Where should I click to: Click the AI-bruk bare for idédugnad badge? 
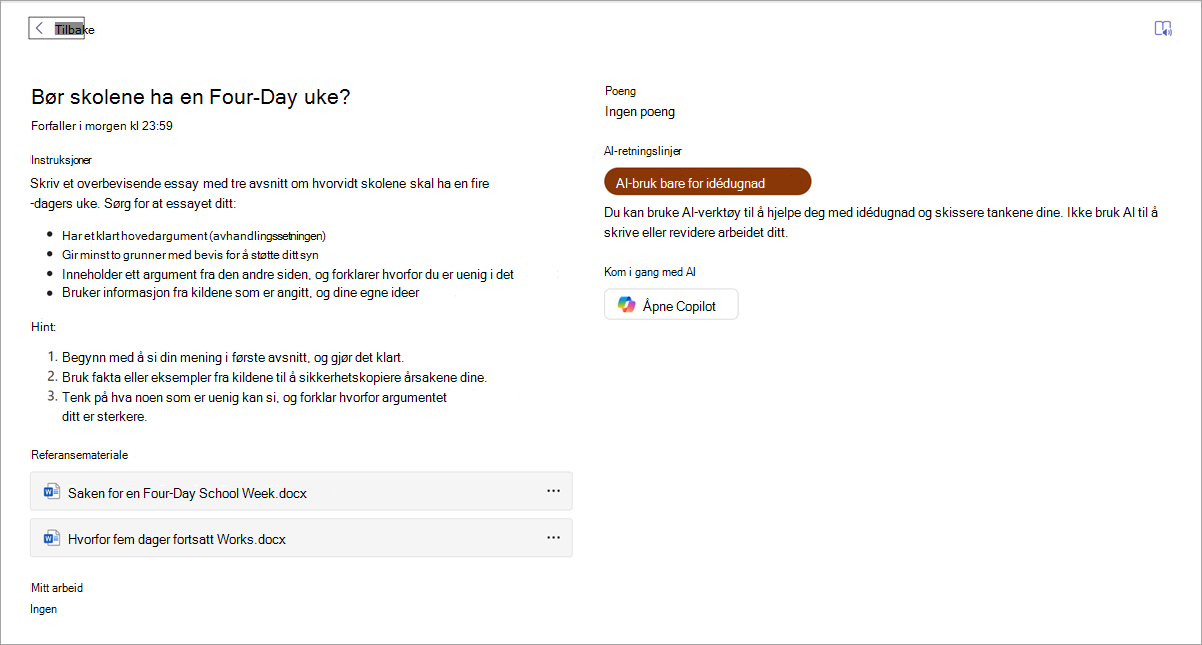[x=708, y=182]
